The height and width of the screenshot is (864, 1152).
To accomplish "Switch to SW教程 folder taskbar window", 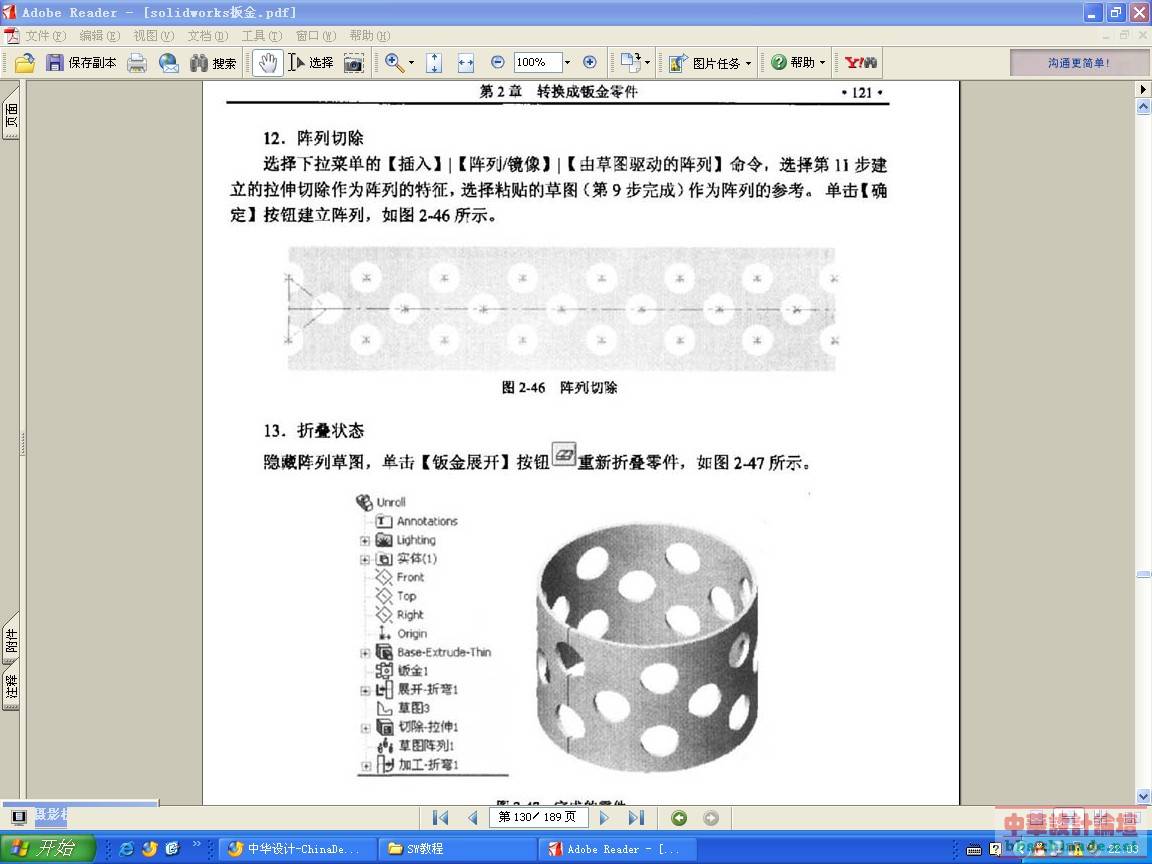I will pyautogui.click(x=457, y=849).
